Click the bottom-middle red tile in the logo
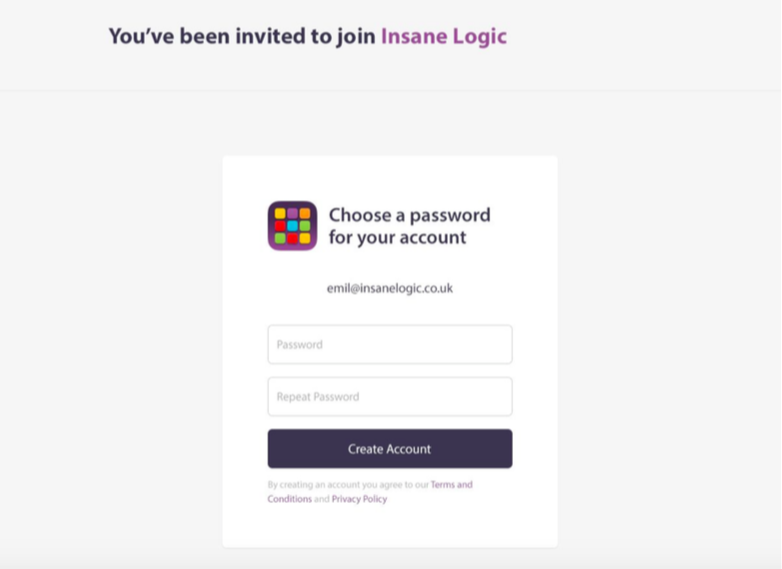This screenshot has height=569, width=782. (x=292, y=238)
